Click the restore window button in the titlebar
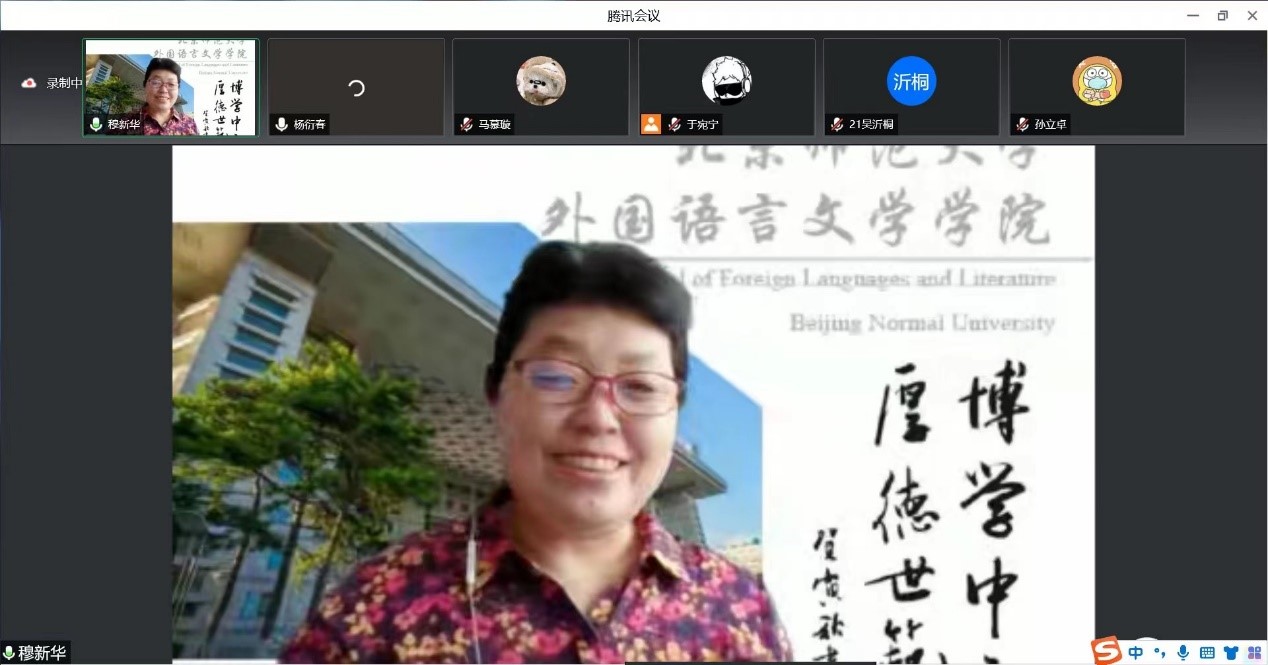Screen dimensions: 1268x665 pos(1221,15)
